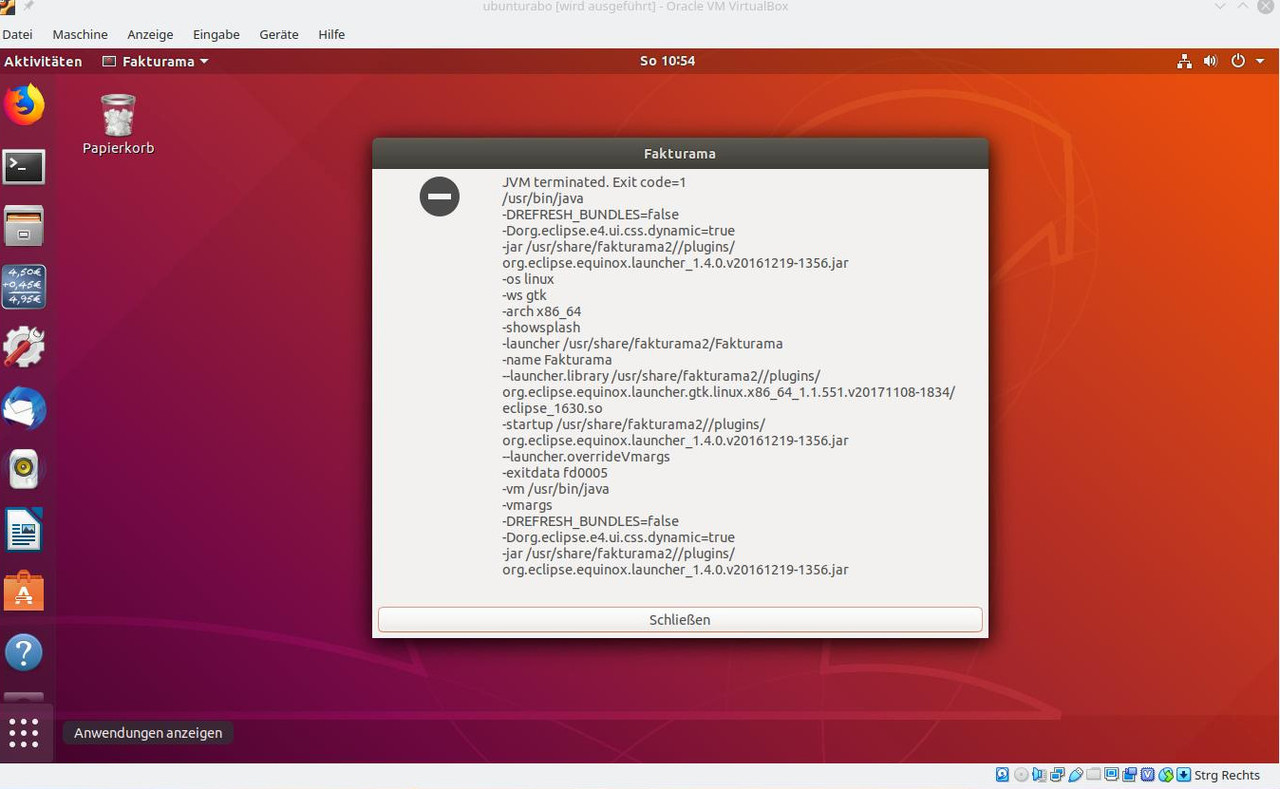The height and width of the screenshot is (789, 1280).
Task: Click the audio status icon in VirtualBox
Action: point(1038,775)
